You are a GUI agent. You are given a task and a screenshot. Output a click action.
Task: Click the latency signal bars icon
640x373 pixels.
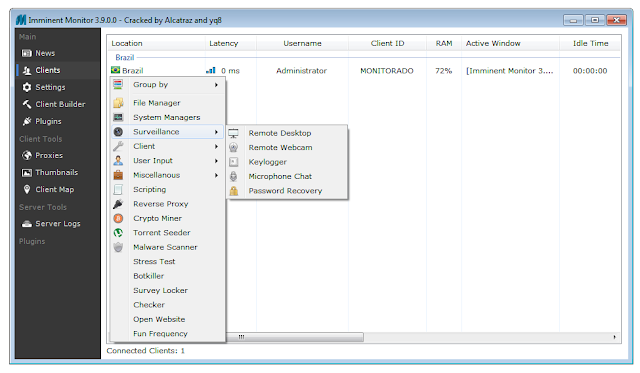click(211, 71)
